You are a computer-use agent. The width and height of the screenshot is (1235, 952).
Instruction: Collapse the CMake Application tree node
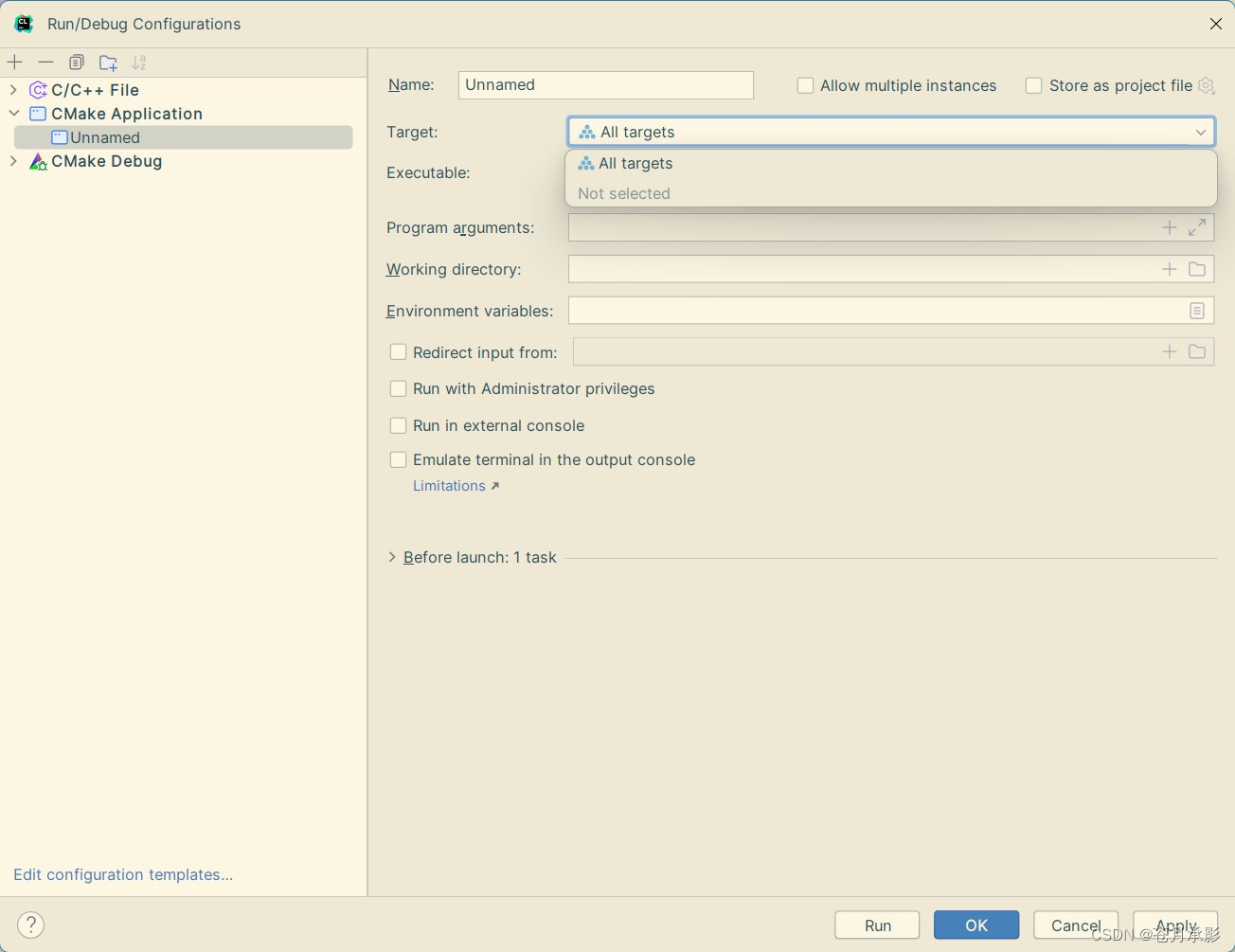coord(13,114)
